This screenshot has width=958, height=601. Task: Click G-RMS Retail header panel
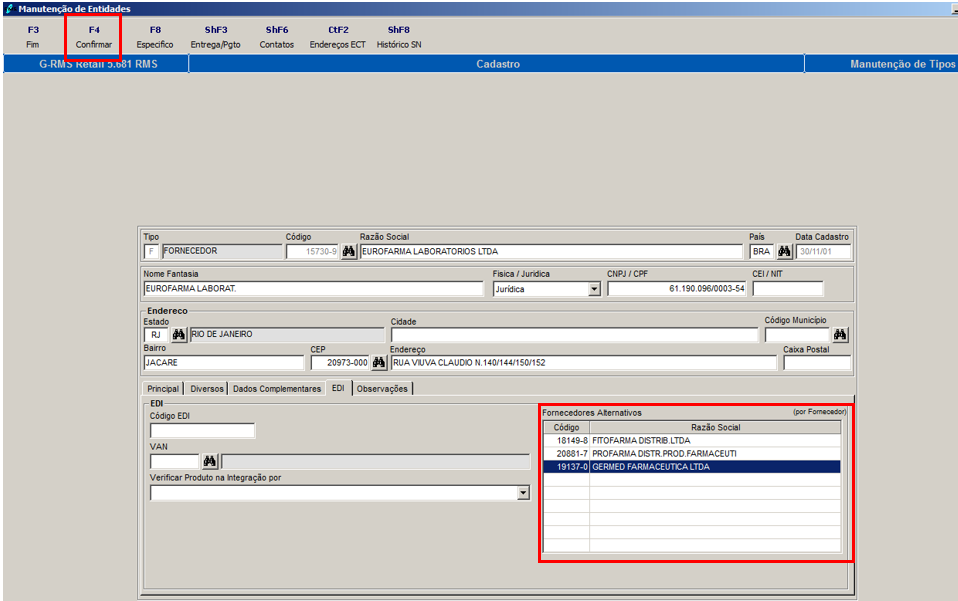(x=98, y=64)
